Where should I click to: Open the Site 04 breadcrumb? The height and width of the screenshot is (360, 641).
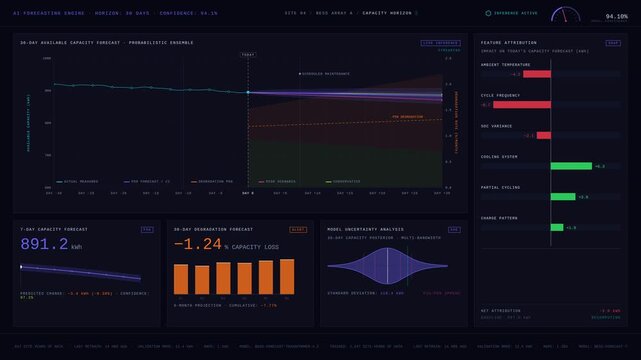pos(295,13)
